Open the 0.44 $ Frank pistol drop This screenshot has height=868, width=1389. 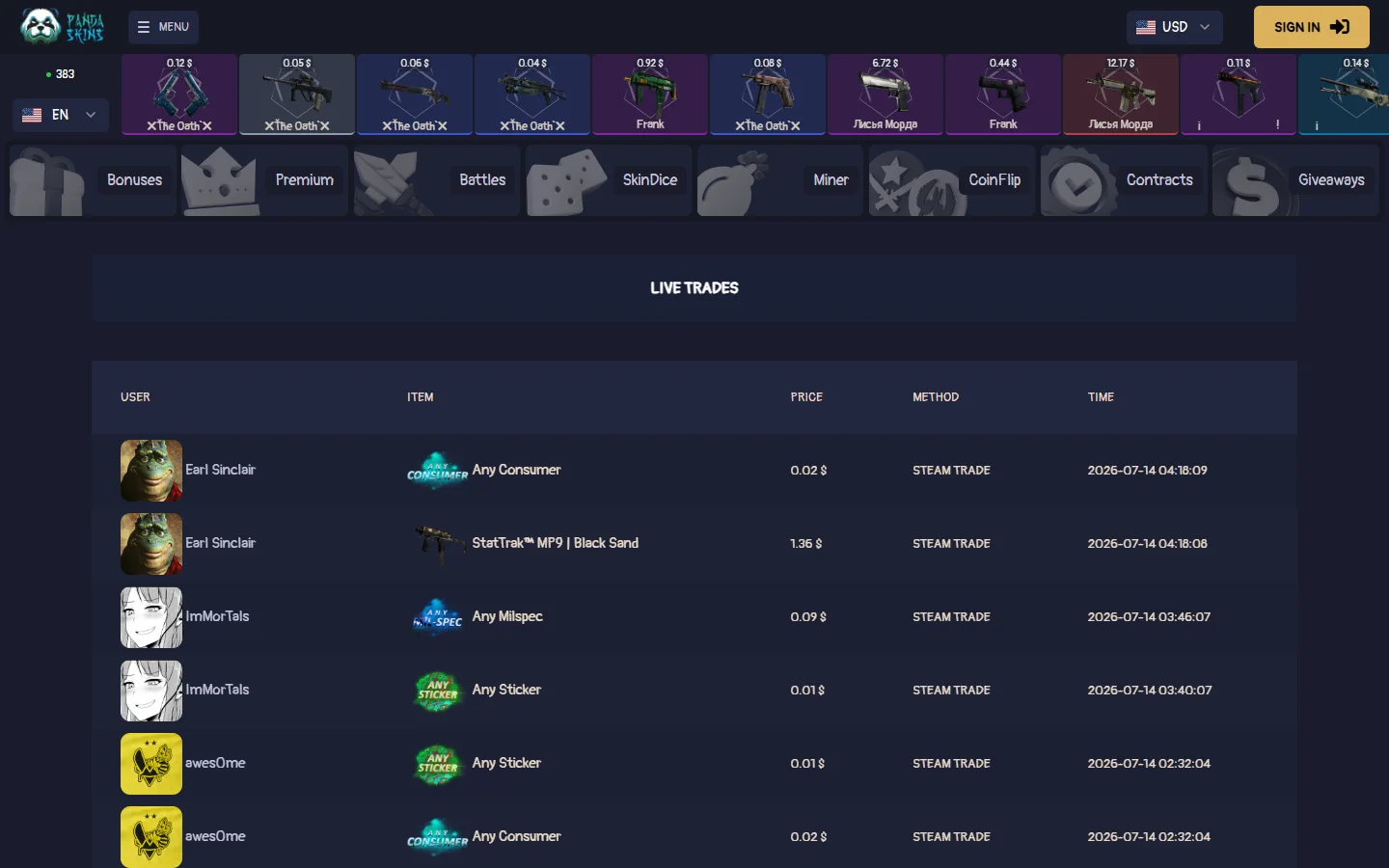tap(1003, 94)
